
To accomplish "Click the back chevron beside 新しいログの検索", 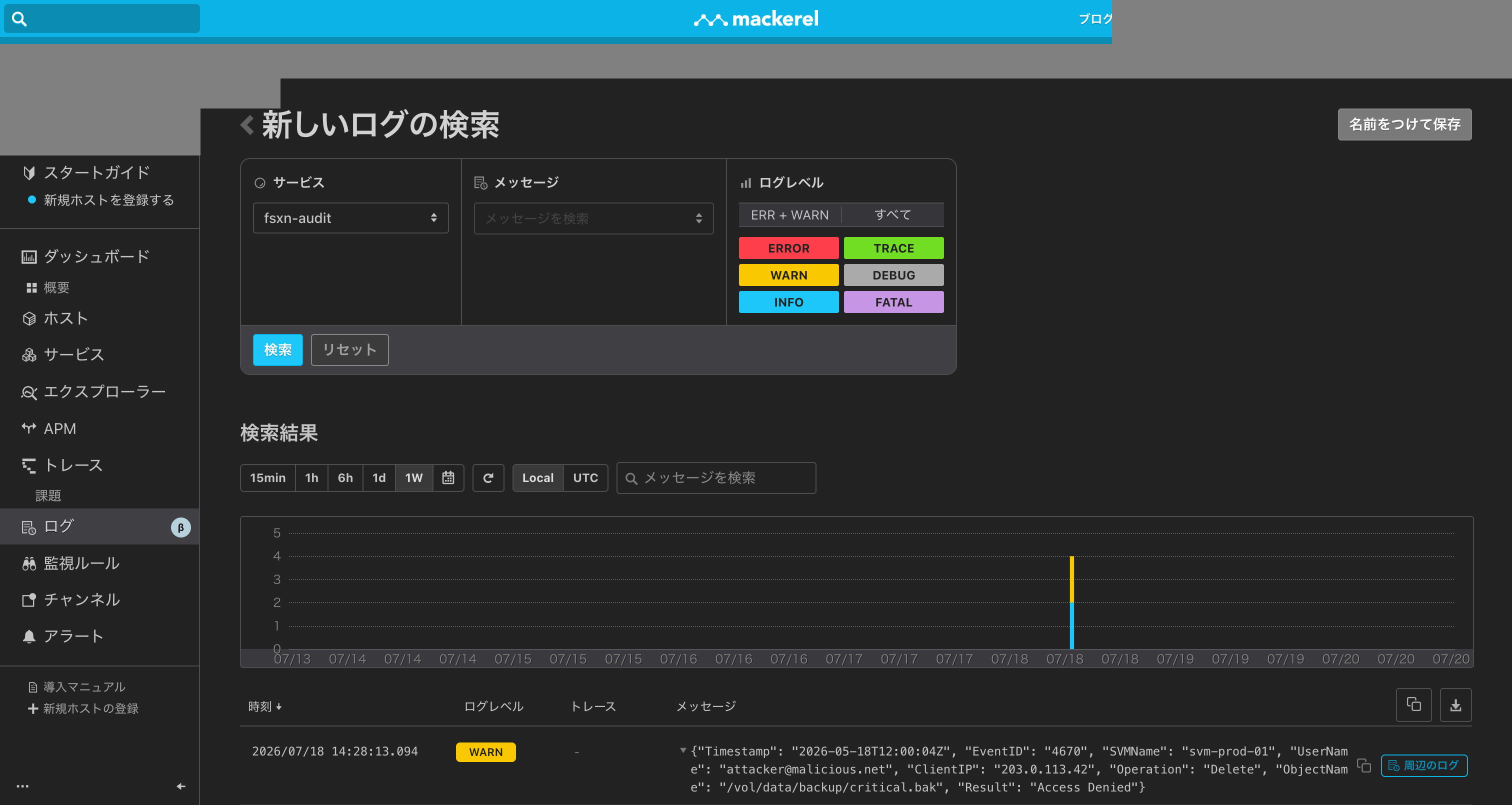I will [247, 124].
